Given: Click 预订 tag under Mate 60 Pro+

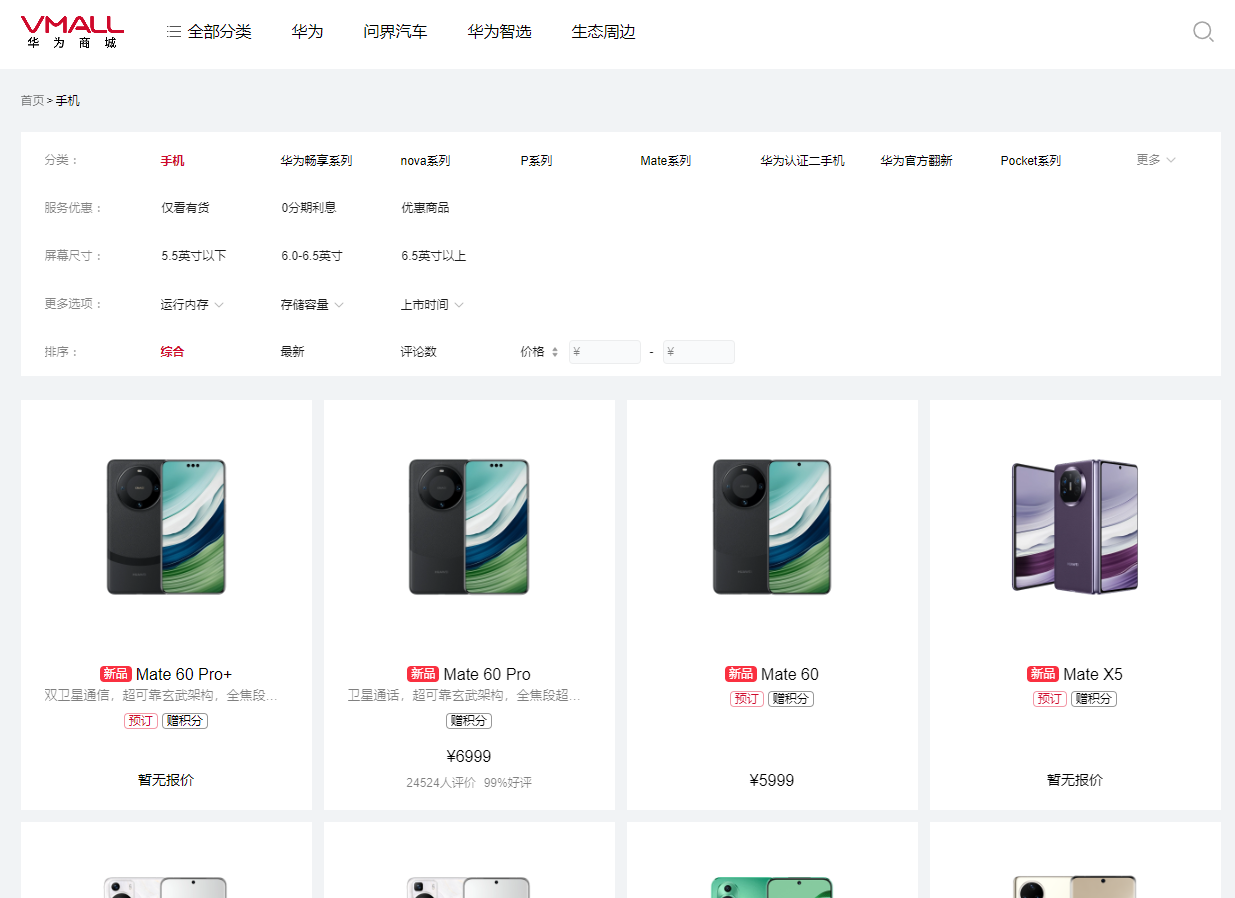Looking at the screenshot, I should pyautogui.click(x=141, y=720).
